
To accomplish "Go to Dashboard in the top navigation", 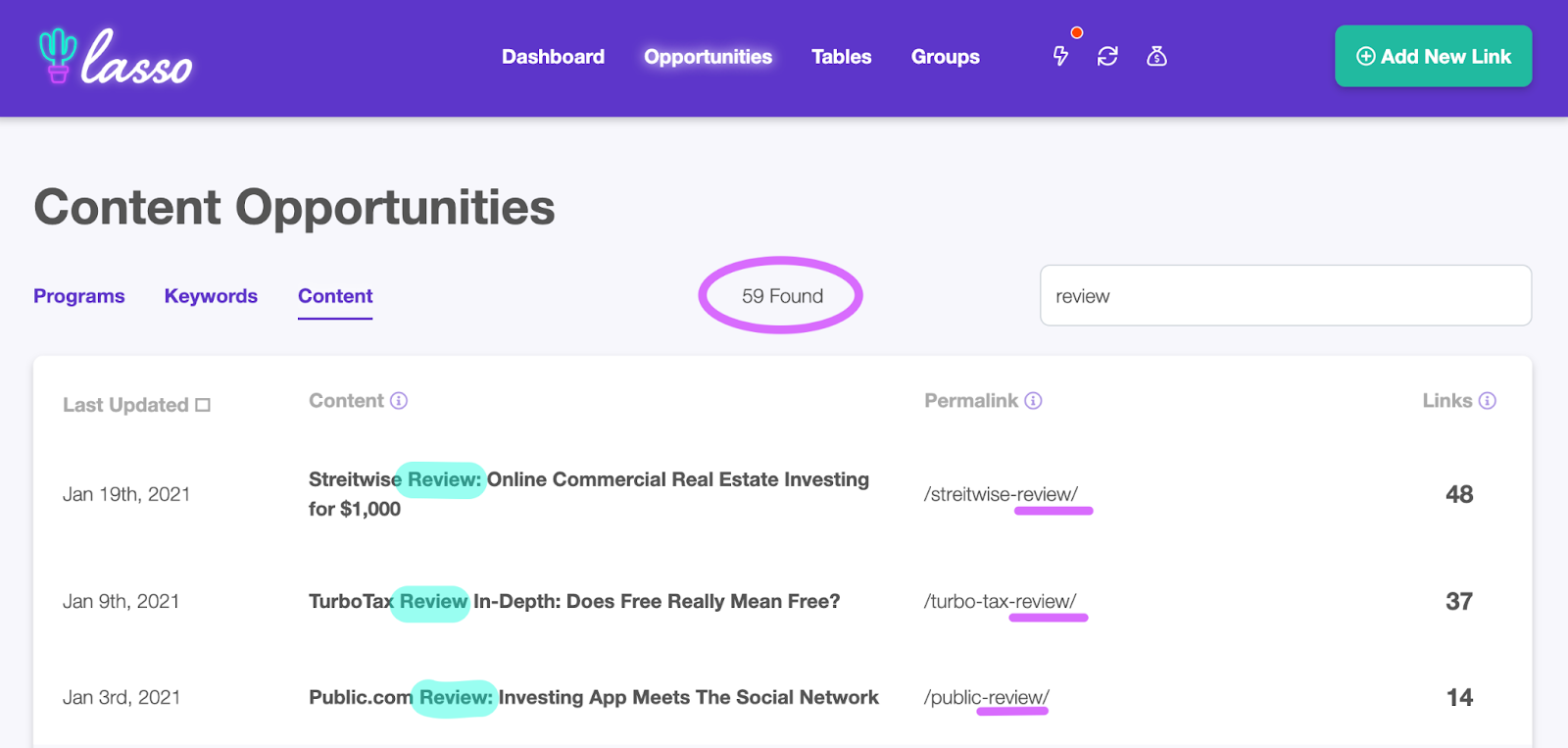I will pos(553,57).
